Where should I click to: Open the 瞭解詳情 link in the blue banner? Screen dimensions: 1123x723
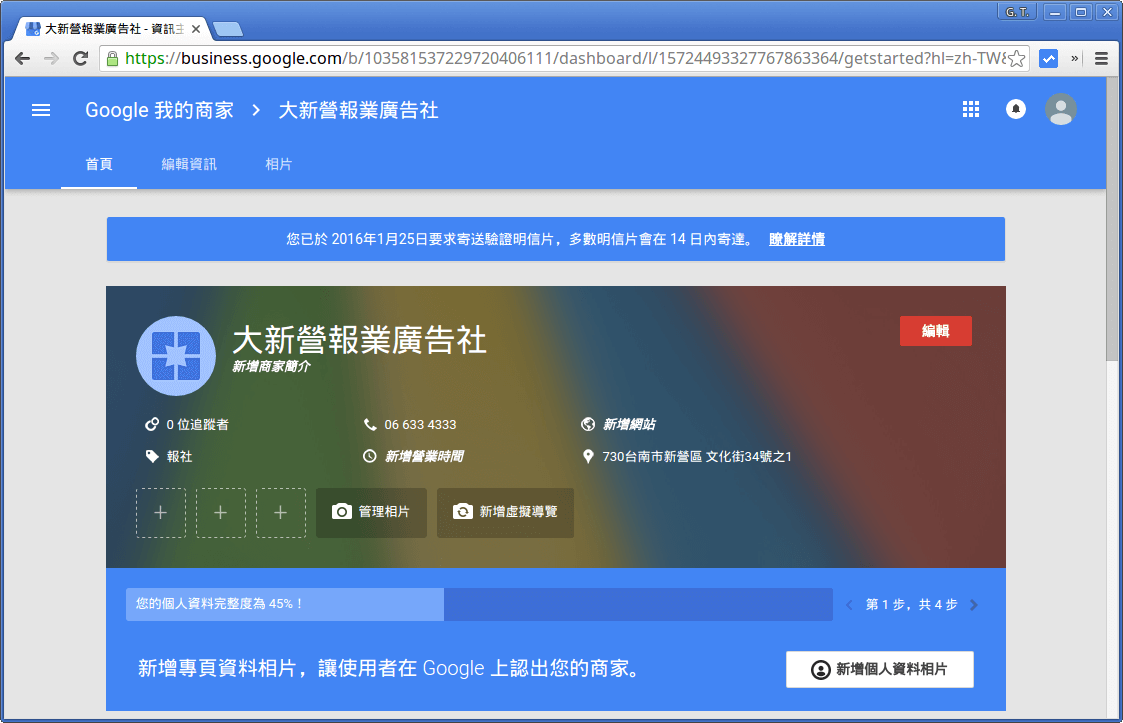pyautogui.click(x=797, y=239)
